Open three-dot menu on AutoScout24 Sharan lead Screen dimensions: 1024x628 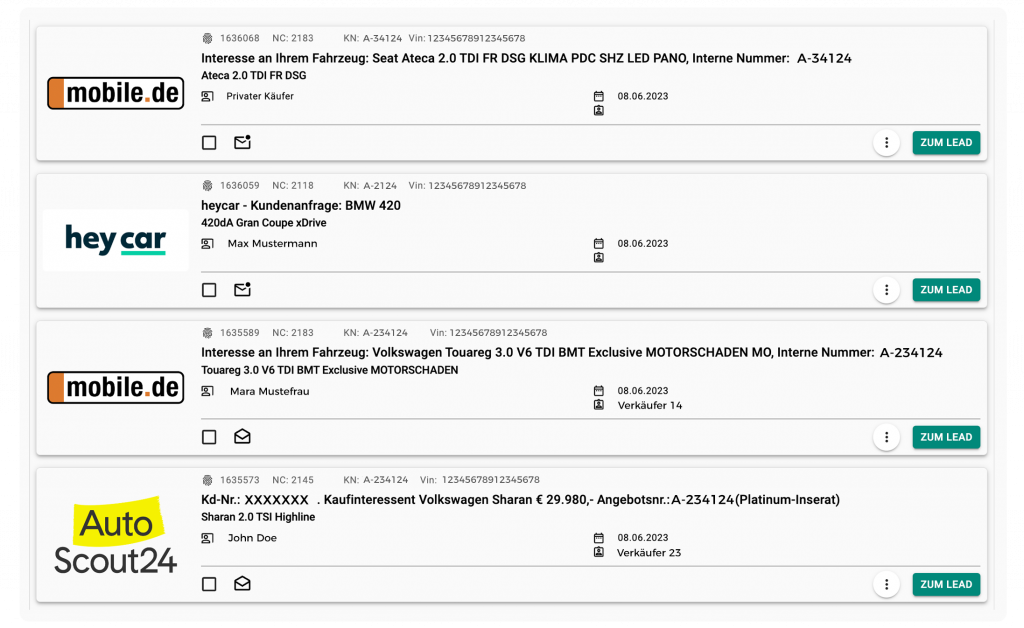[886, 584]
